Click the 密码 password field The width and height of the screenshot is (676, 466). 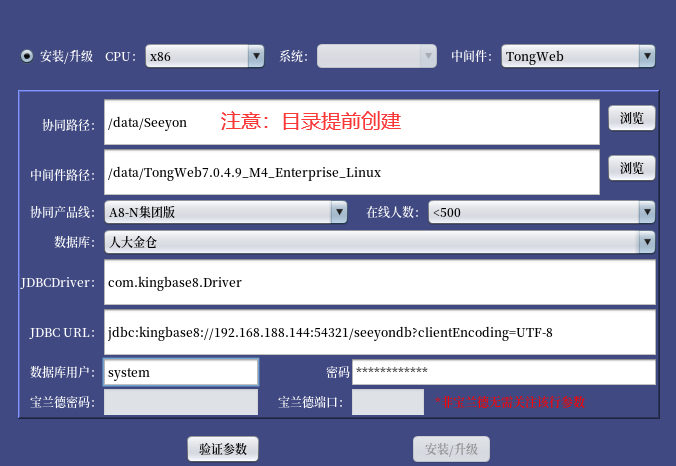pos(504,372)
